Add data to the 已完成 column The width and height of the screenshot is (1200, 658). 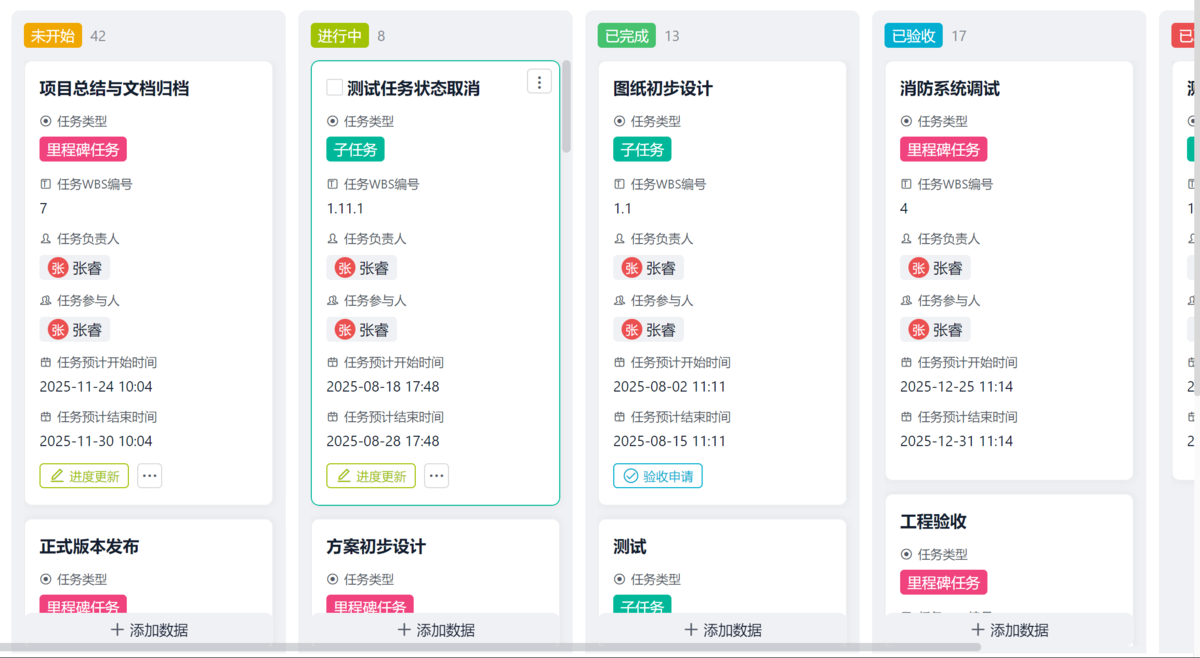723,630
